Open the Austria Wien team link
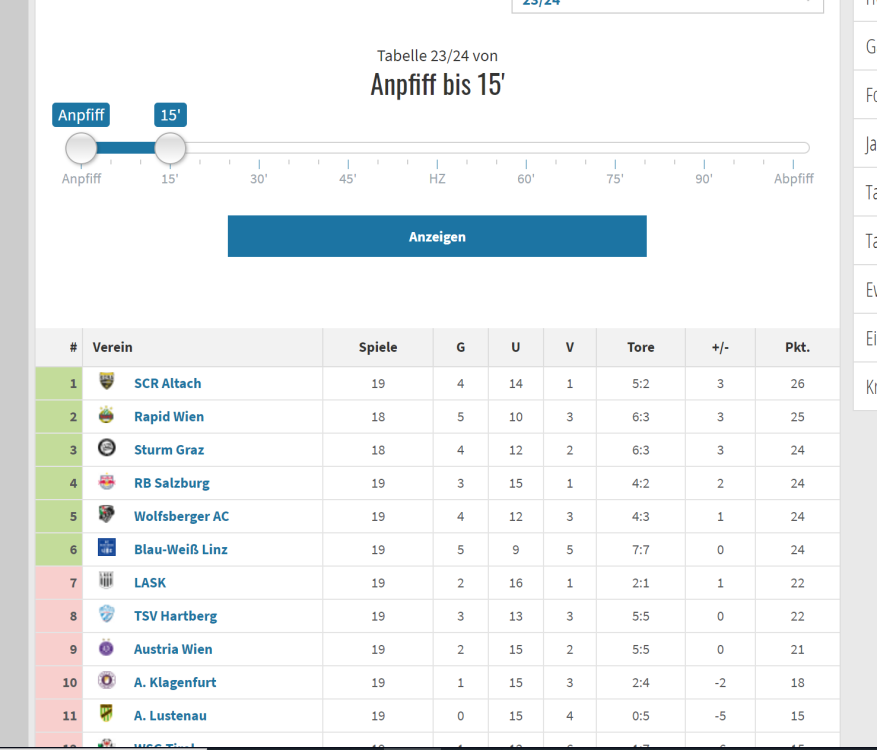Screen dimensions: 877x750 tap(173, 649)
